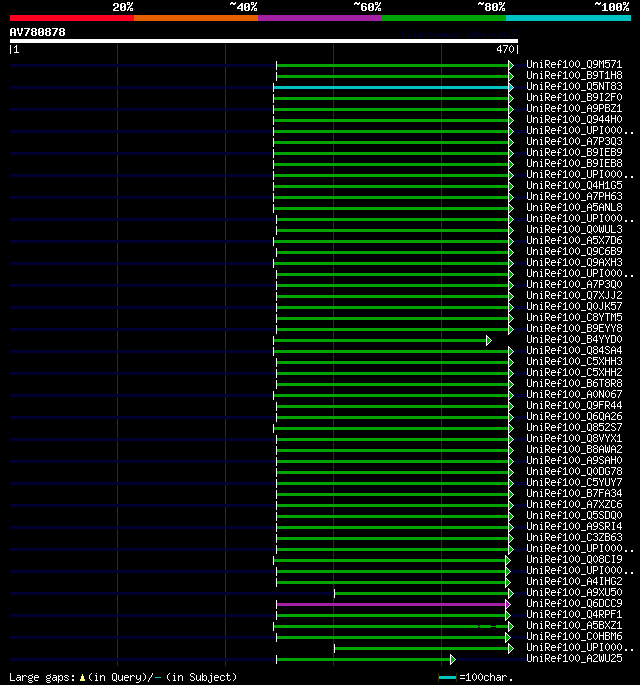Open hit UniRef100_A9SAH0
Screen dimensions: 640x685
[574, 460]
